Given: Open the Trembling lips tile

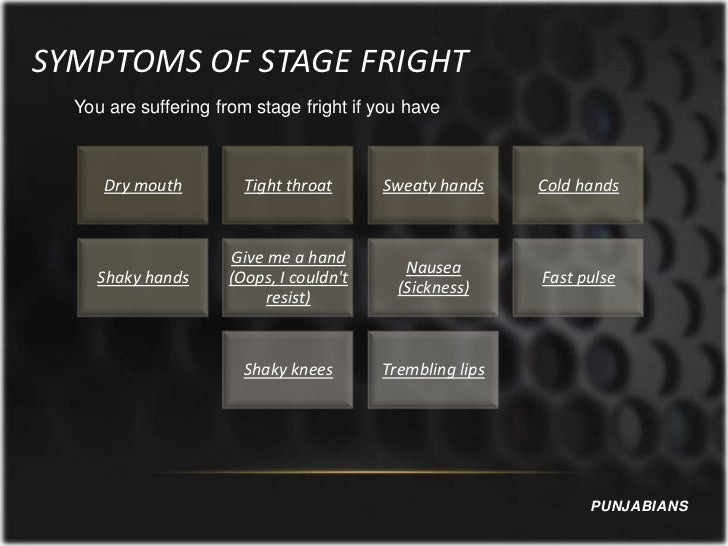Looking at the screenshot, I should (x=433, y=370).
